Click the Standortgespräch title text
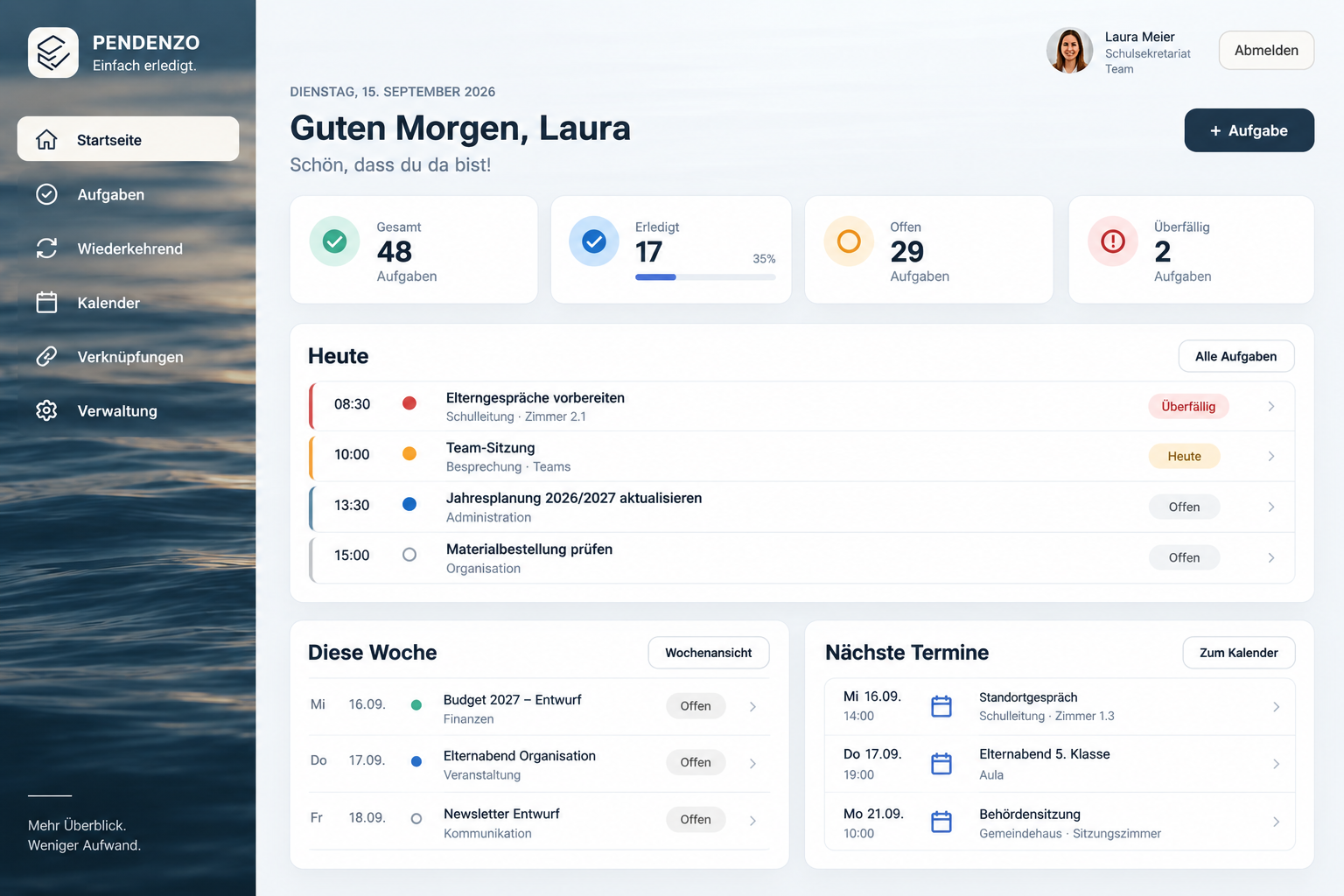The image size is (1344, 896). [1028, 697]
